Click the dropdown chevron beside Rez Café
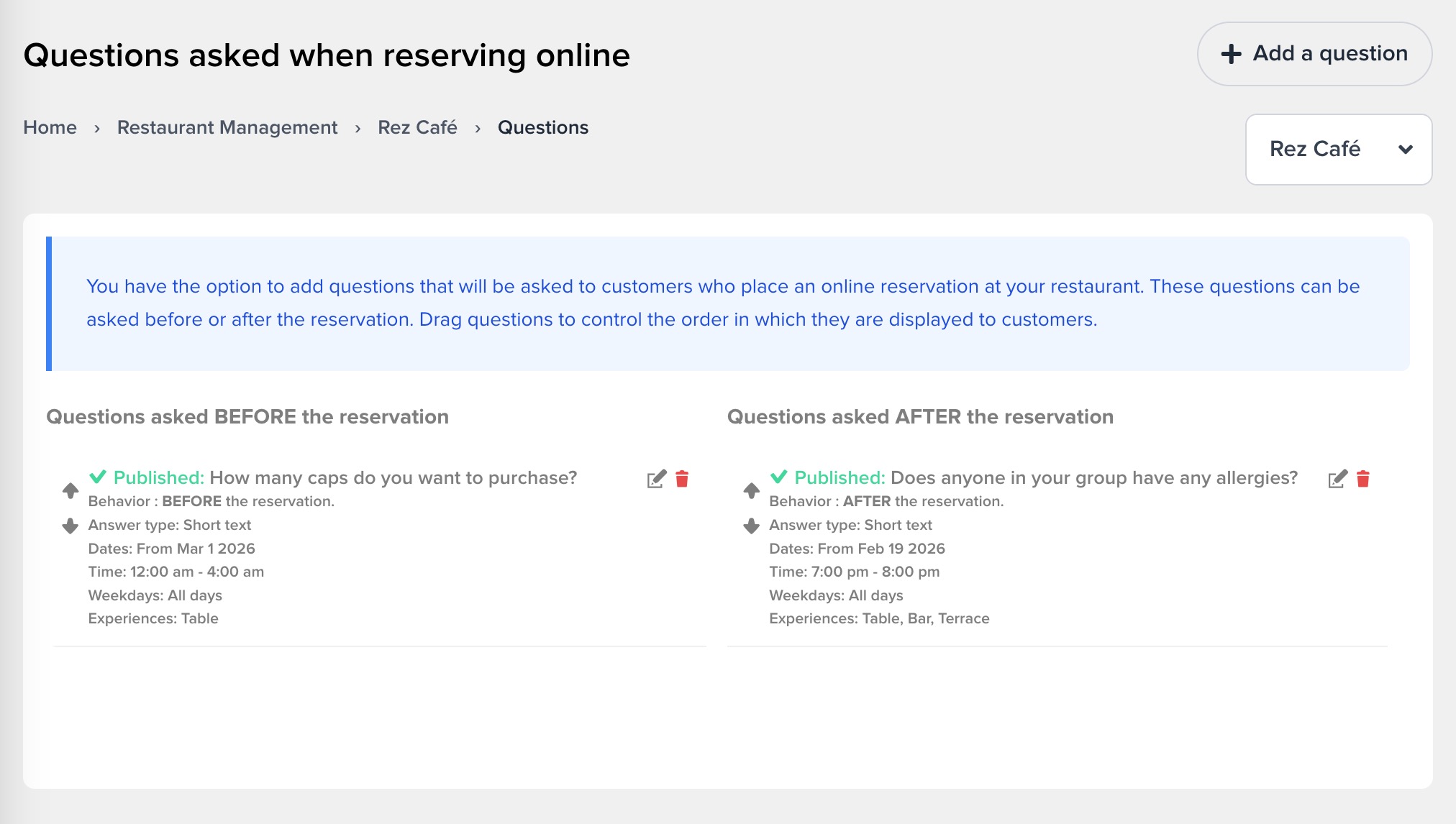The image size is (1456, 824). point(1405,150)
